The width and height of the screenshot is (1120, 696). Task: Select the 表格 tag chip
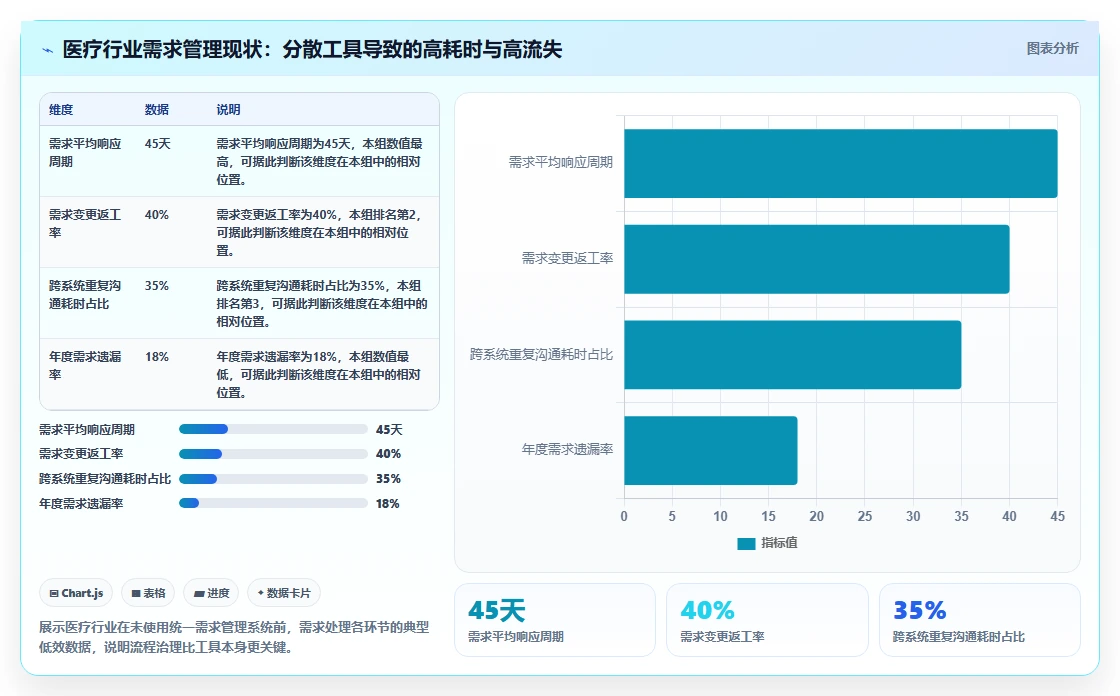(x=148, y=593)
